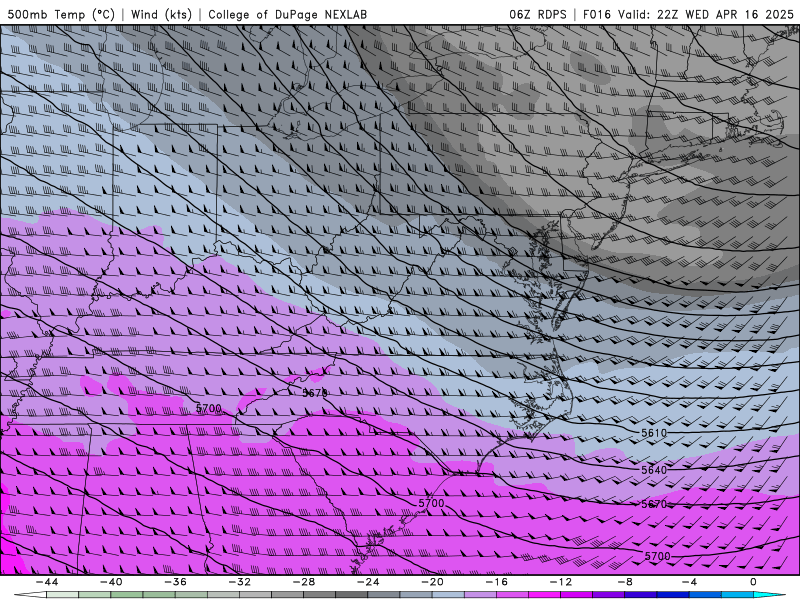The image size is (800, 600).
Task: Click the -12 color scale label
Action: tap(561, 582)
